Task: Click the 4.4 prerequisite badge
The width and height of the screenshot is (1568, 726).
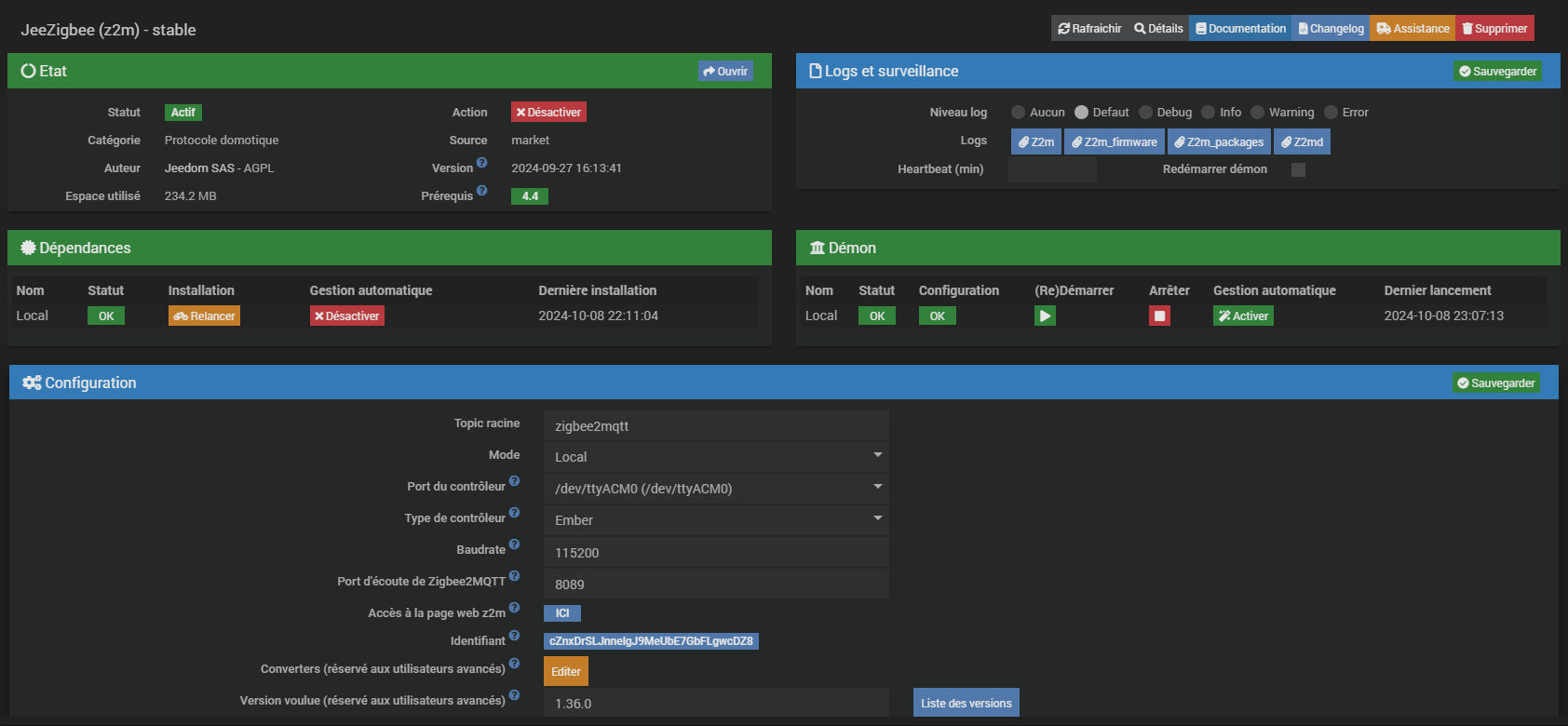Action: (x=530, y=195)
